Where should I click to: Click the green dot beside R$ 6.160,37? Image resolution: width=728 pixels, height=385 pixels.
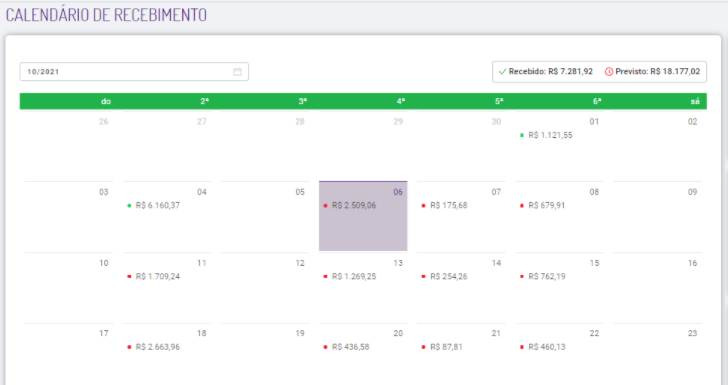(129, 205)
